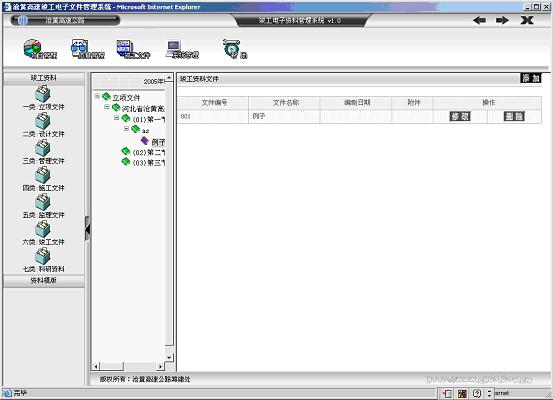The width and height of the screenshot is (553, 400).
Task: Select the (02)第二 tree item
Action: click(148, 152)
